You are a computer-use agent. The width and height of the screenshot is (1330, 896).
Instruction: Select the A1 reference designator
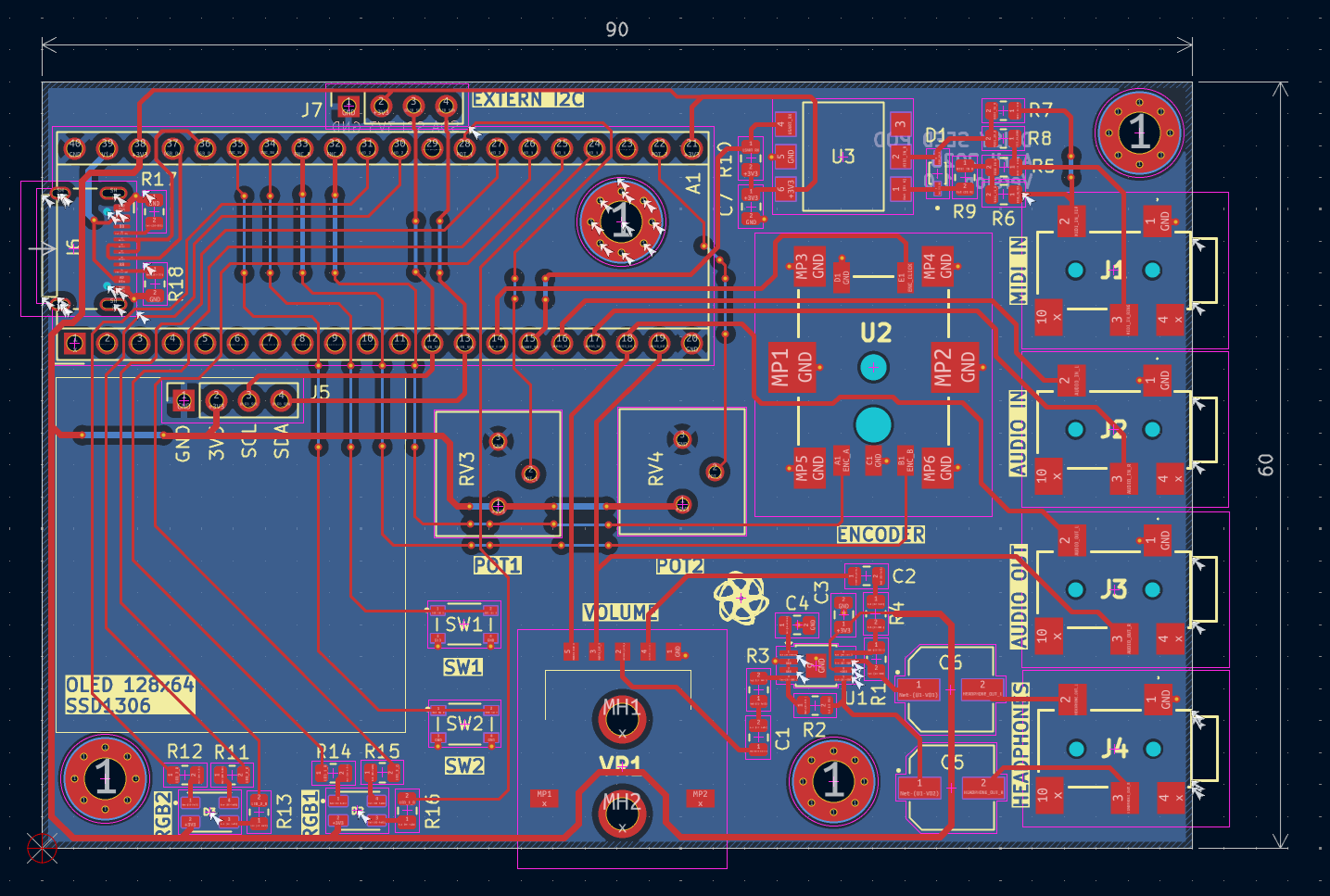(x=694, y=183)
